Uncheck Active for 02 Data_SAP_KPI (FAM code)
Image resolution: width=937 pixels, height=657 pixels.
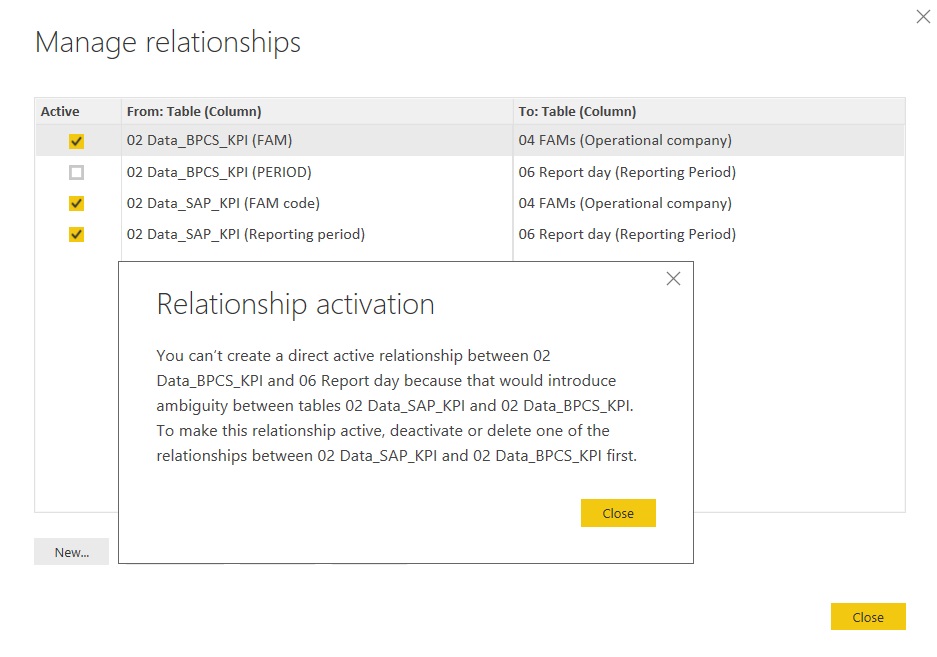(76, 203)
